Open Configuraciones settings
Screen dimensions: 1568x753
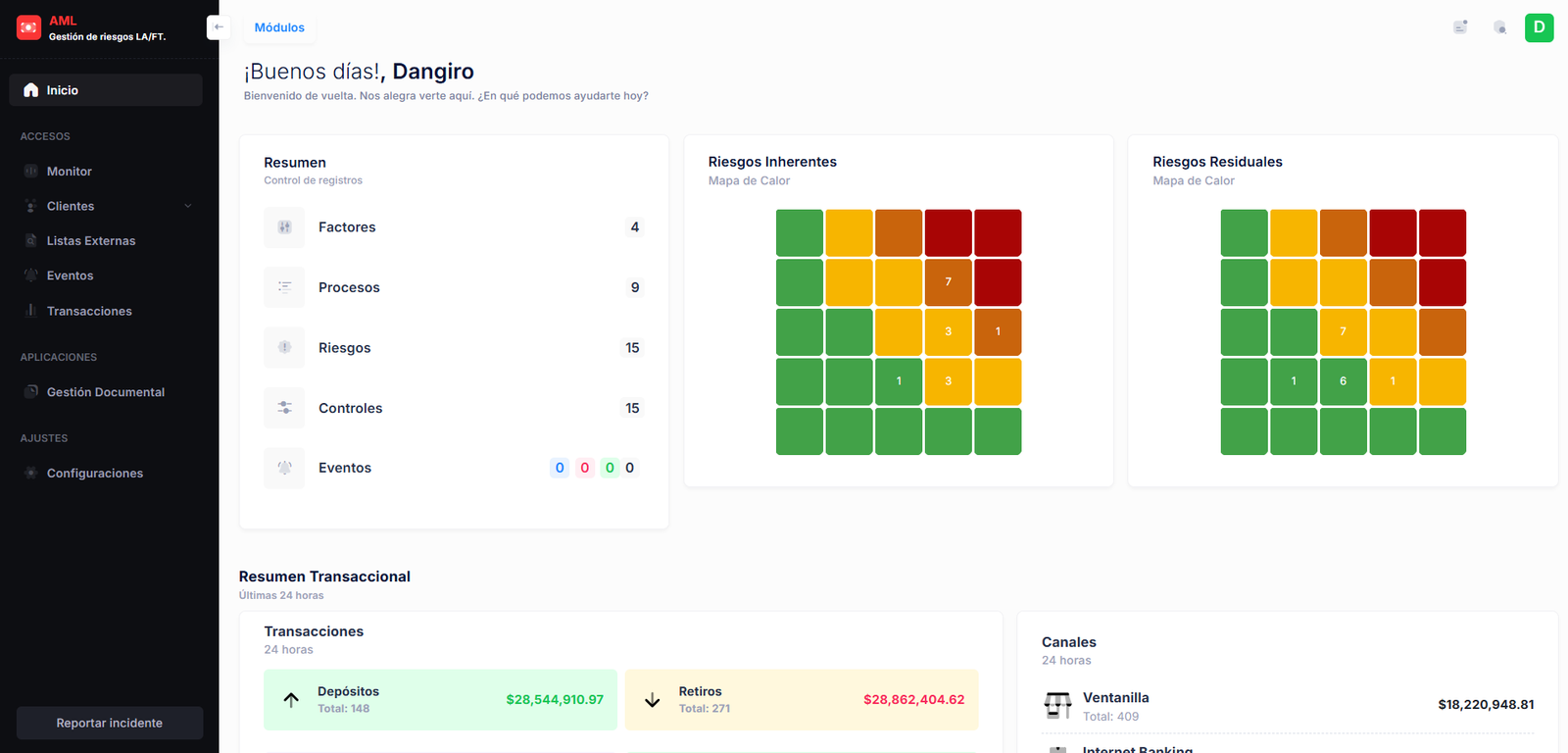[94, 474]
